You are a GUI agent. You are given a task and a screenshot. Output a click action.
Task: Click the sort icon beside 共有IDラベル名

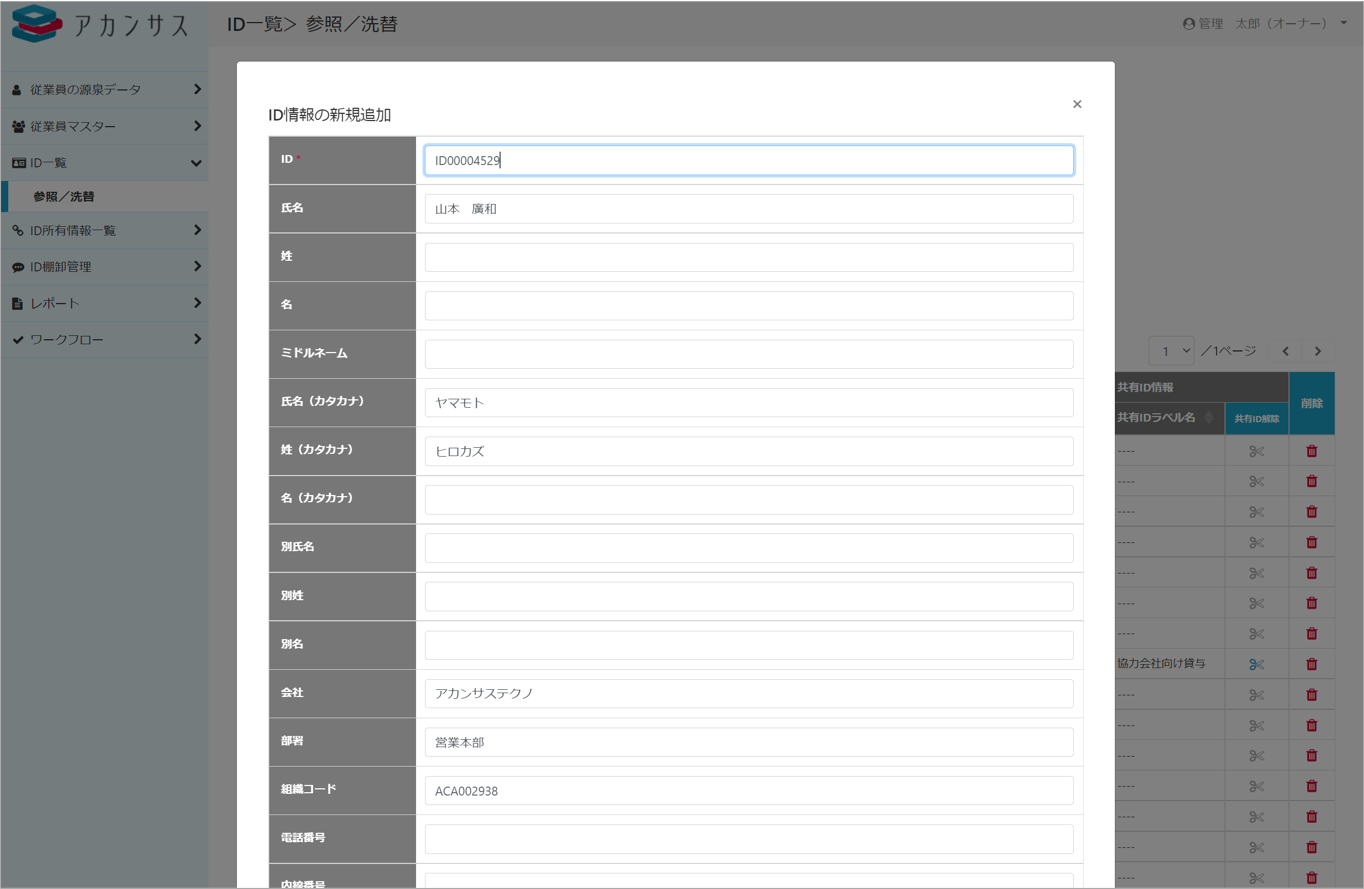(x=1209, y=418)
